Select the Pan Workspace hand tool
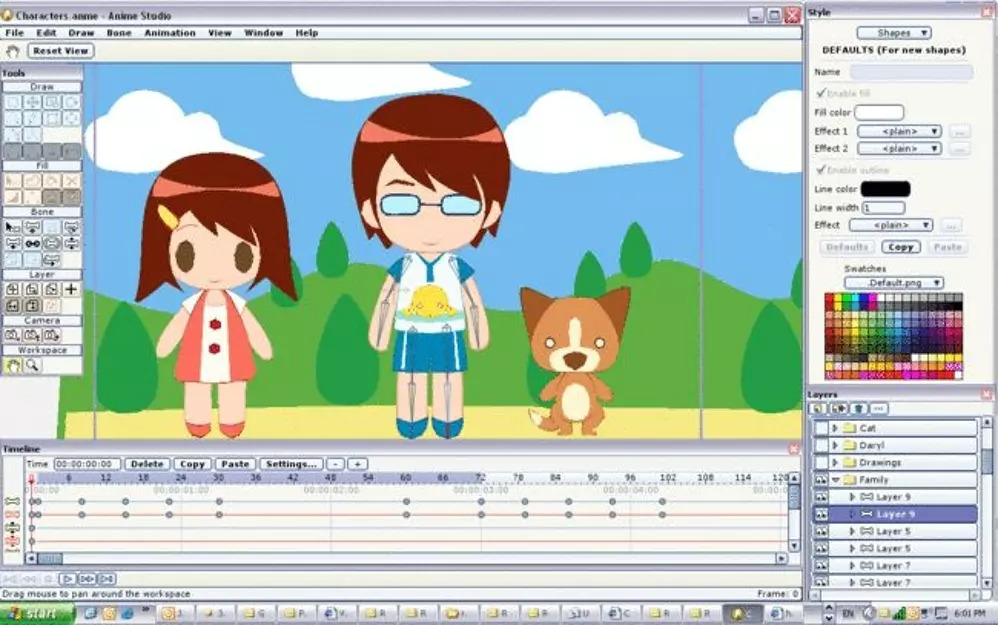The width and height of the screenshot is (998, 625). pos(14,366)
